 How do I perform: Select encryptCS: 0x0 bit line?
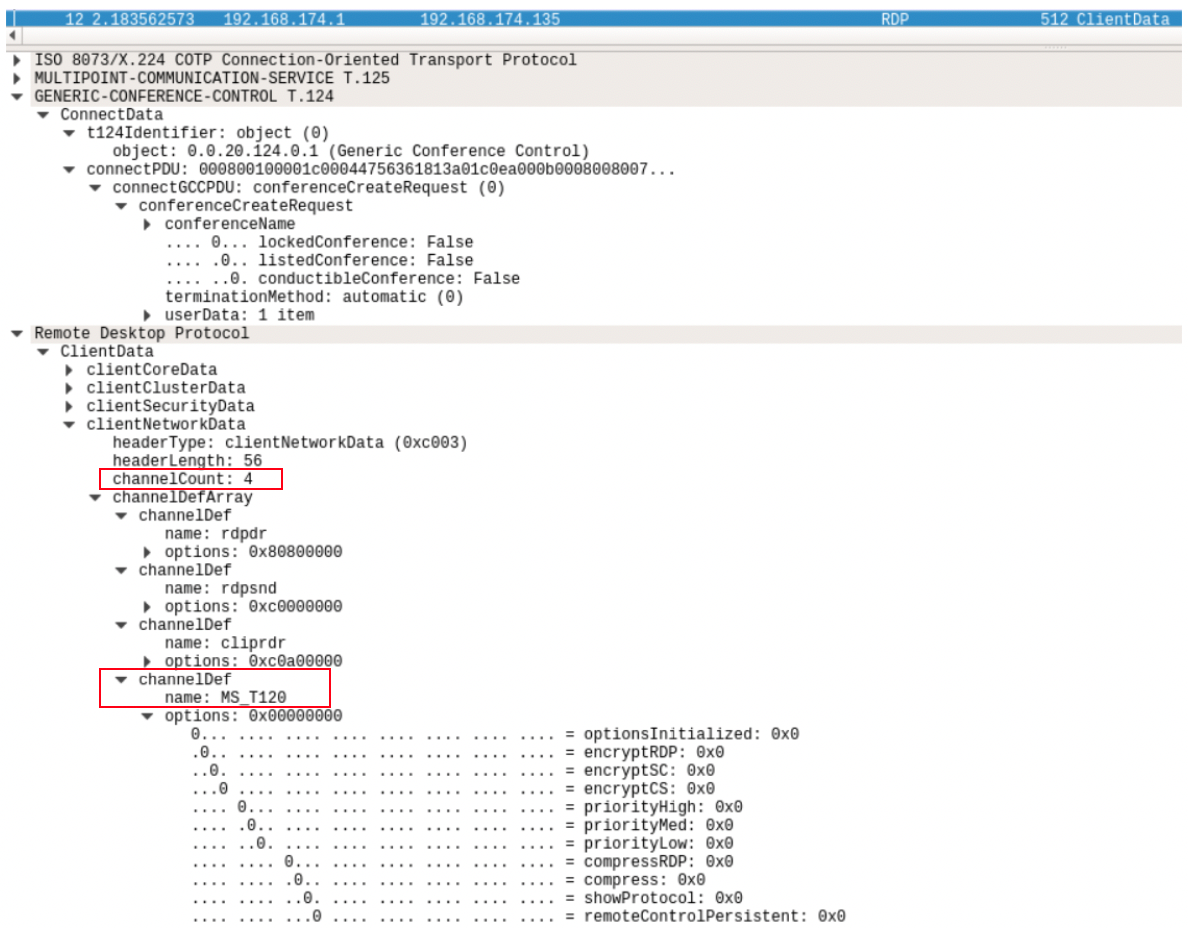452,789
